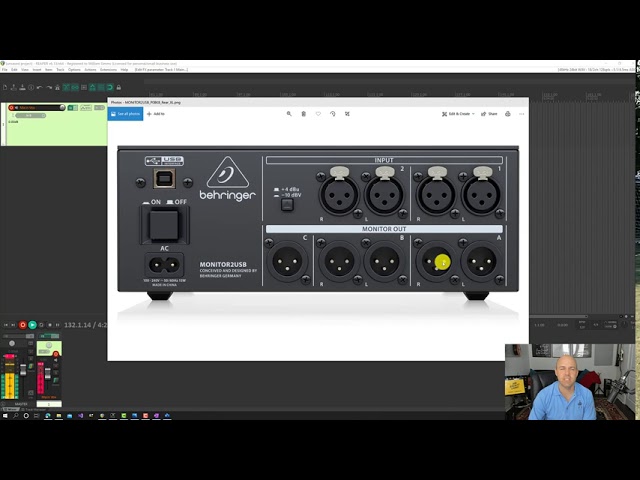
Task: Click the green Play transport button
Action: pos(32,325)
